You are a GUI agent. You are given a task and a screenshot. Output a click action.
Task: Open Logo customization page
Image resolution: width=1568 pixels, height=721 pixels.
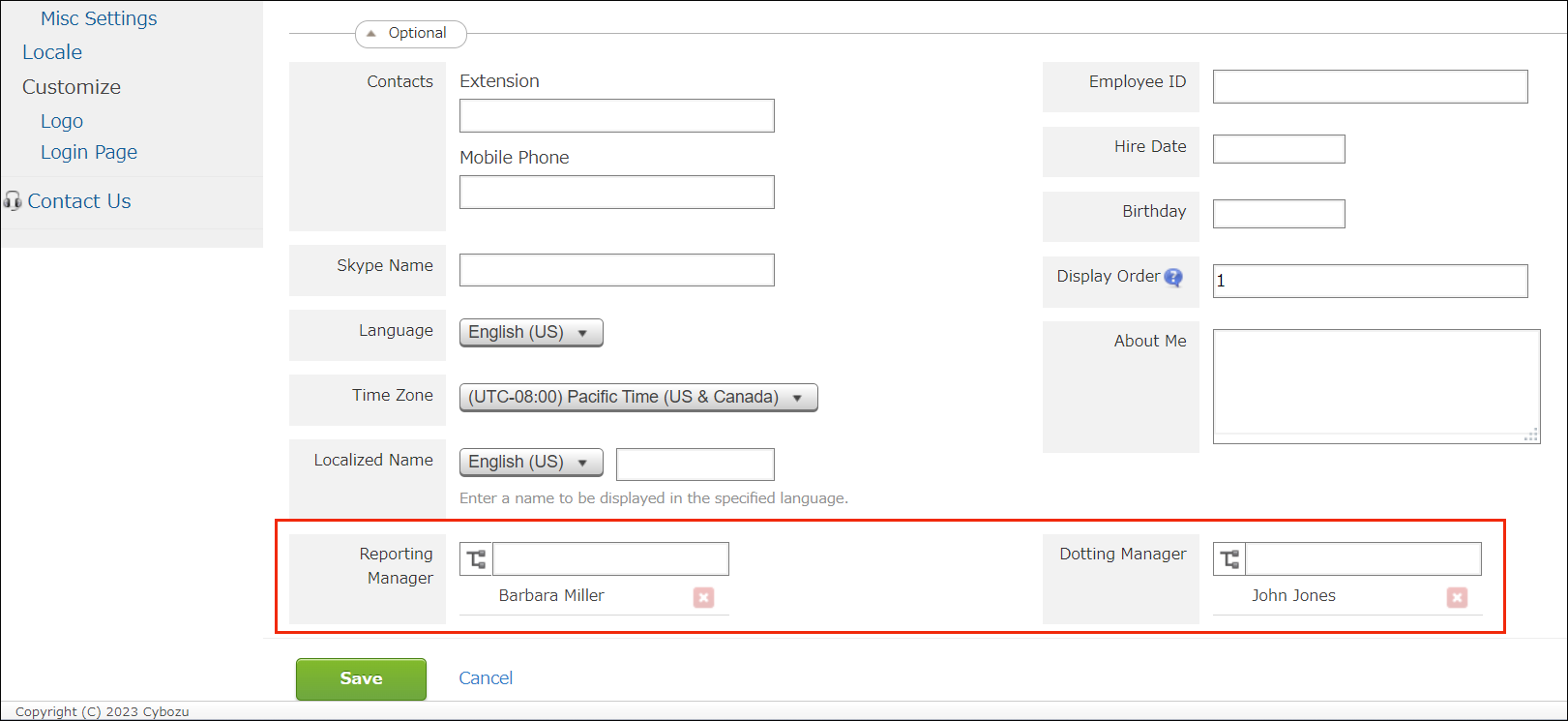coord(62,121)
